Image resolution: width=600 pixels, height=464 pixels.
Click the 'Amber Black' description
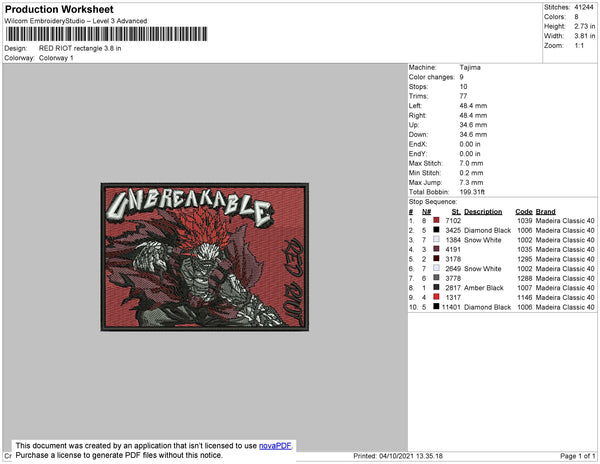click(x=484, y=288)
